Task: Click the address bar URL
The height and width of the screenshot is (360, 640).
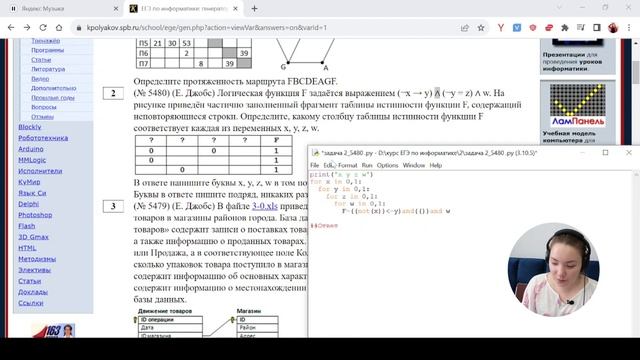Action: click(207, 28)
